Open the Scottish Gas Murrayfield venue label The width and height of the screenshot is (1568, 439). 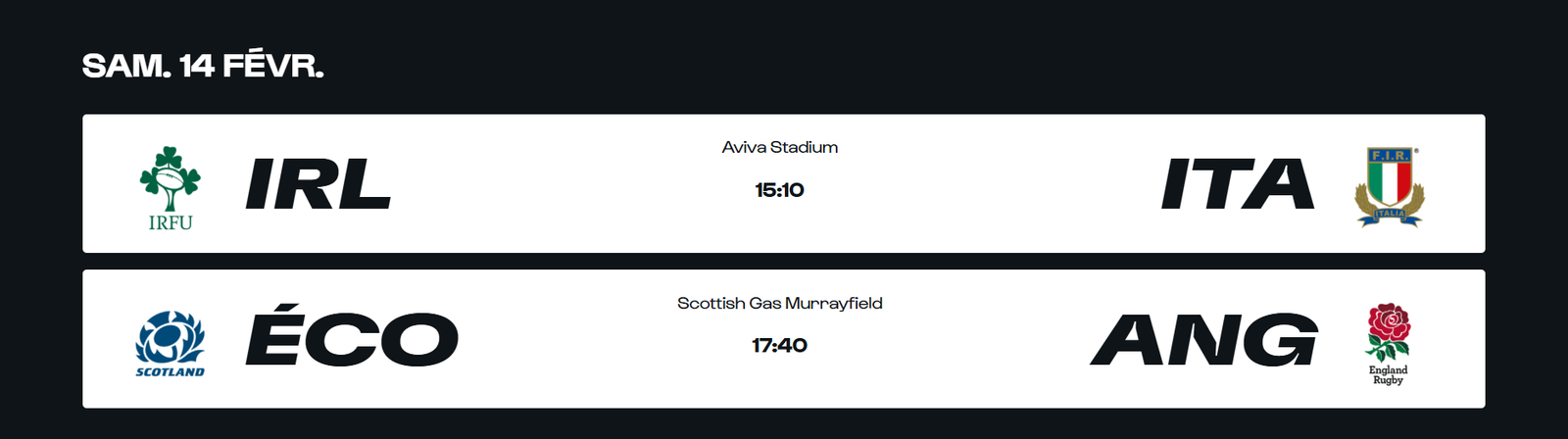click(780, 304)
